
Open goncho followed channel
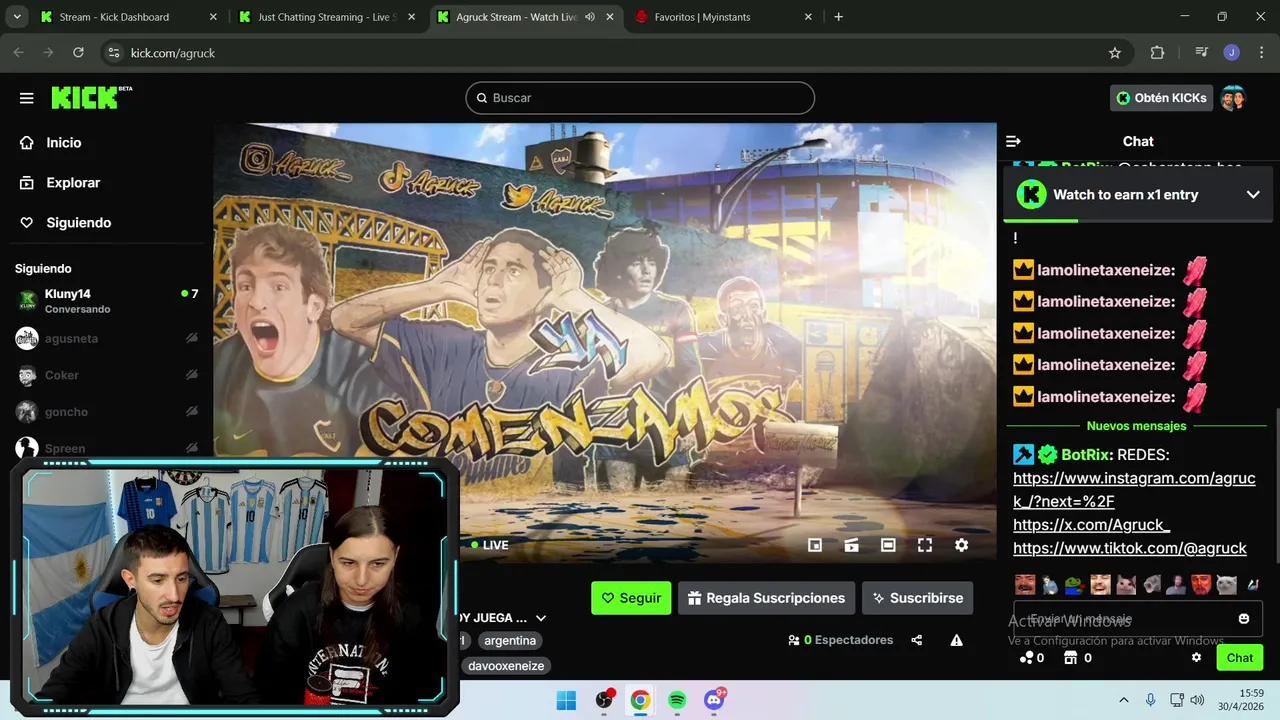point(107,412)
